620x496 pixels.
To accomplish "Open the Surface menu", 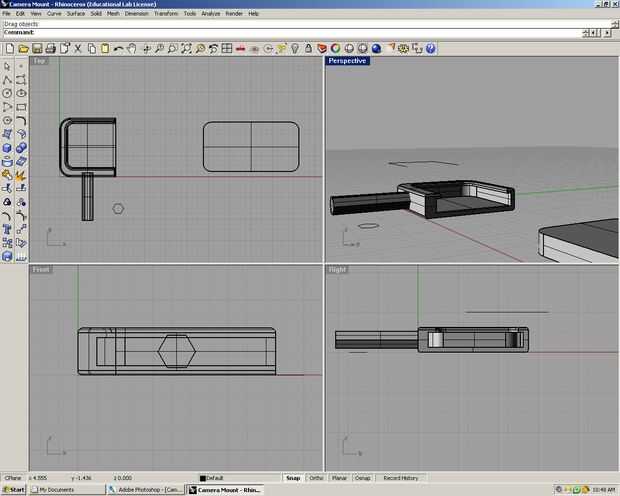I will (x=76, y=13).
